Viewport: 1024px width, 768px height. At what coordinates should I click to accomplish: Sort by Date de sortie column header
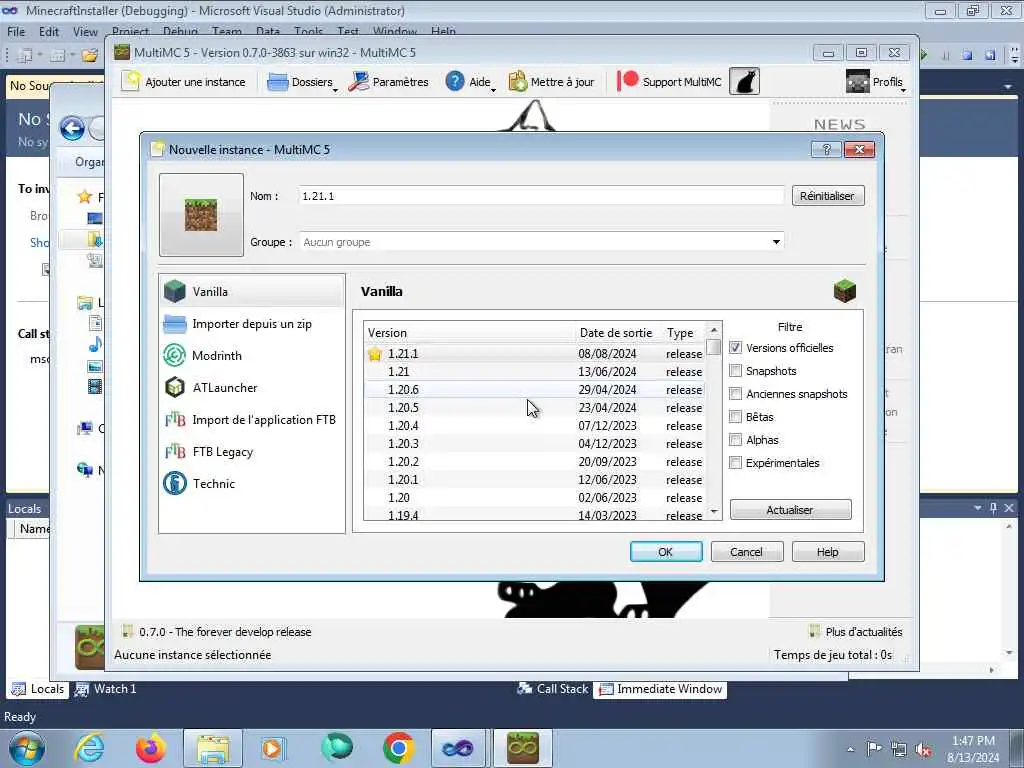click(x=618, y=332)
